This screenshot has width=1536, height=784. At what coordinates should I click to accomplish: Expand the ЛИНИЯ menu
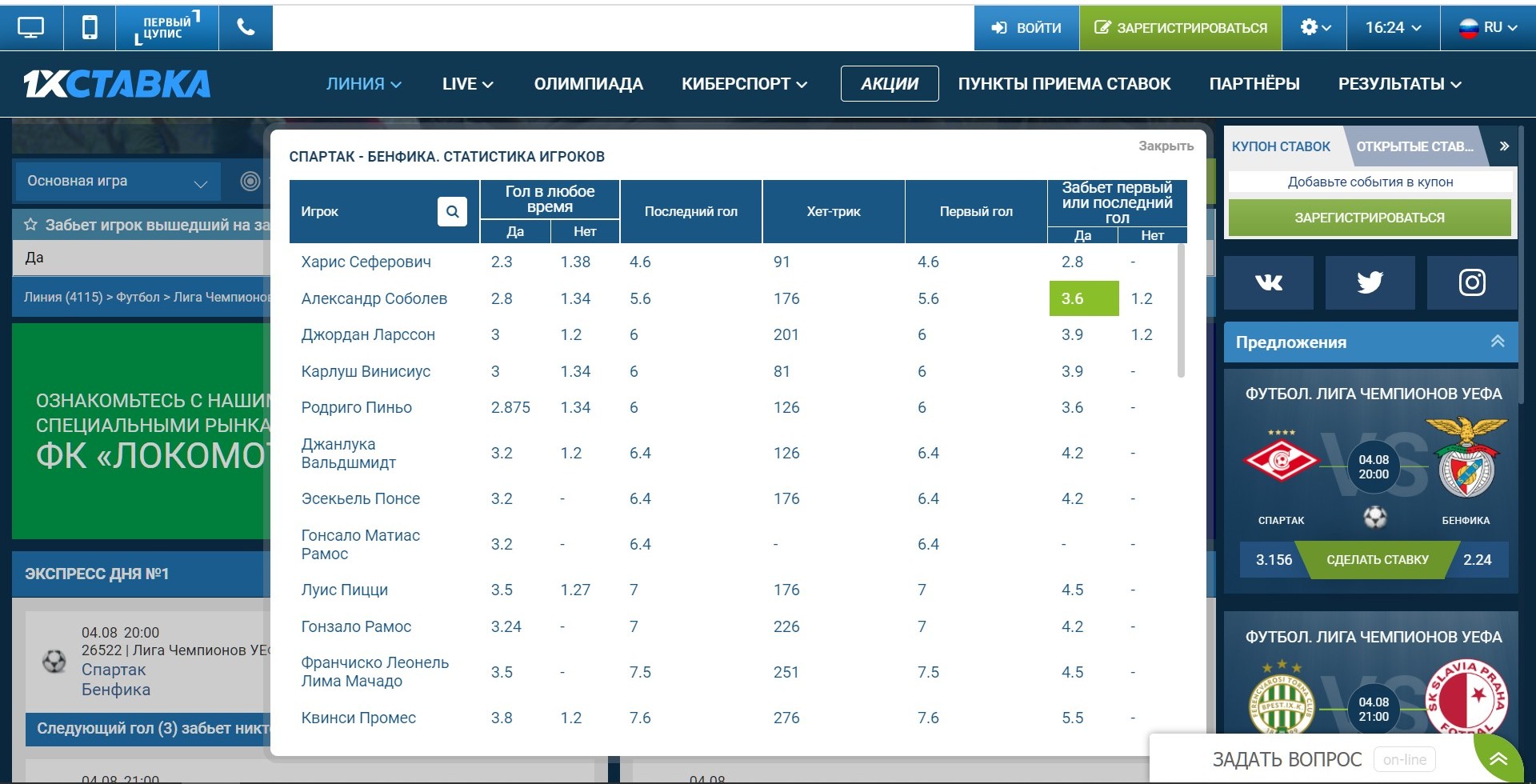[364, 84]
